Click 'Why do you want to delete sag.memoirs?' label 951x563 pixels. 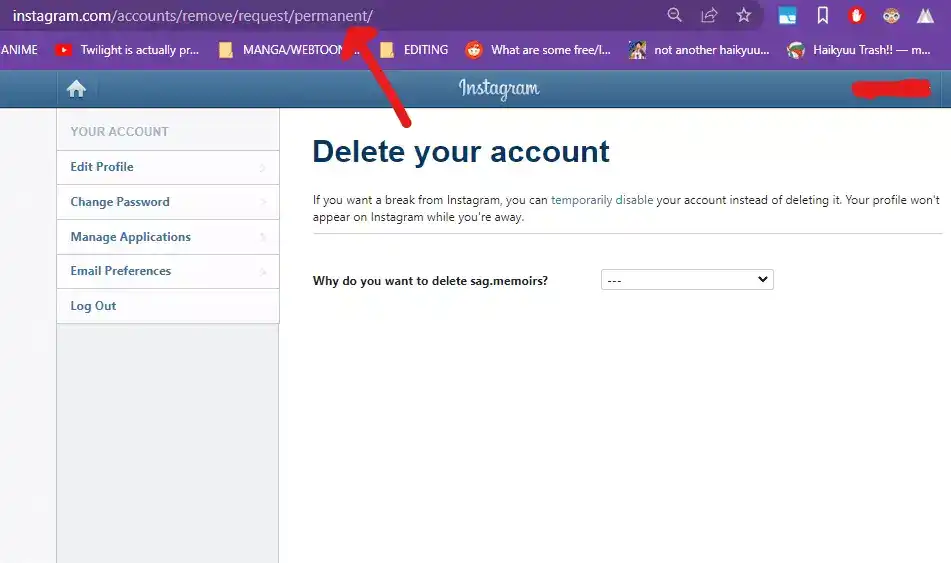(x=430, y=281)
